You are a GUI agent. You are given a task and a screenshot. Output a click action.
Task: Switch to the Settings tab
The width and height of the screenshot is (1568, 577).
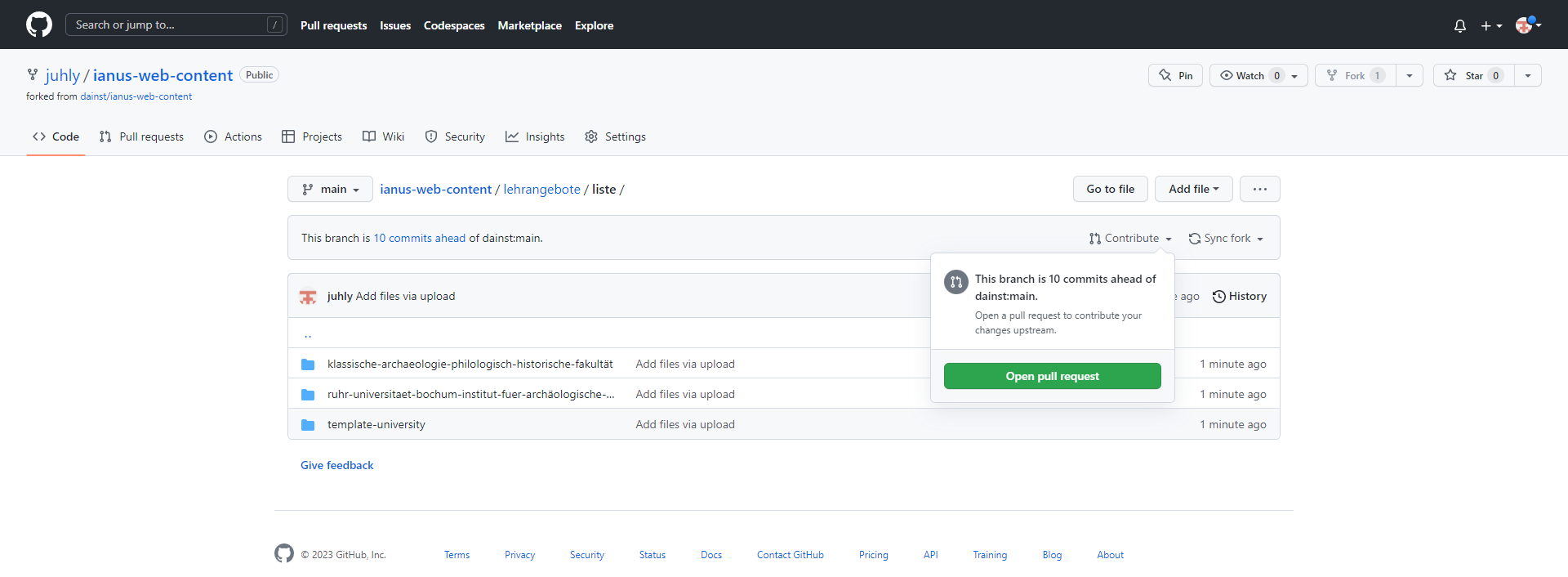(615, 136)
